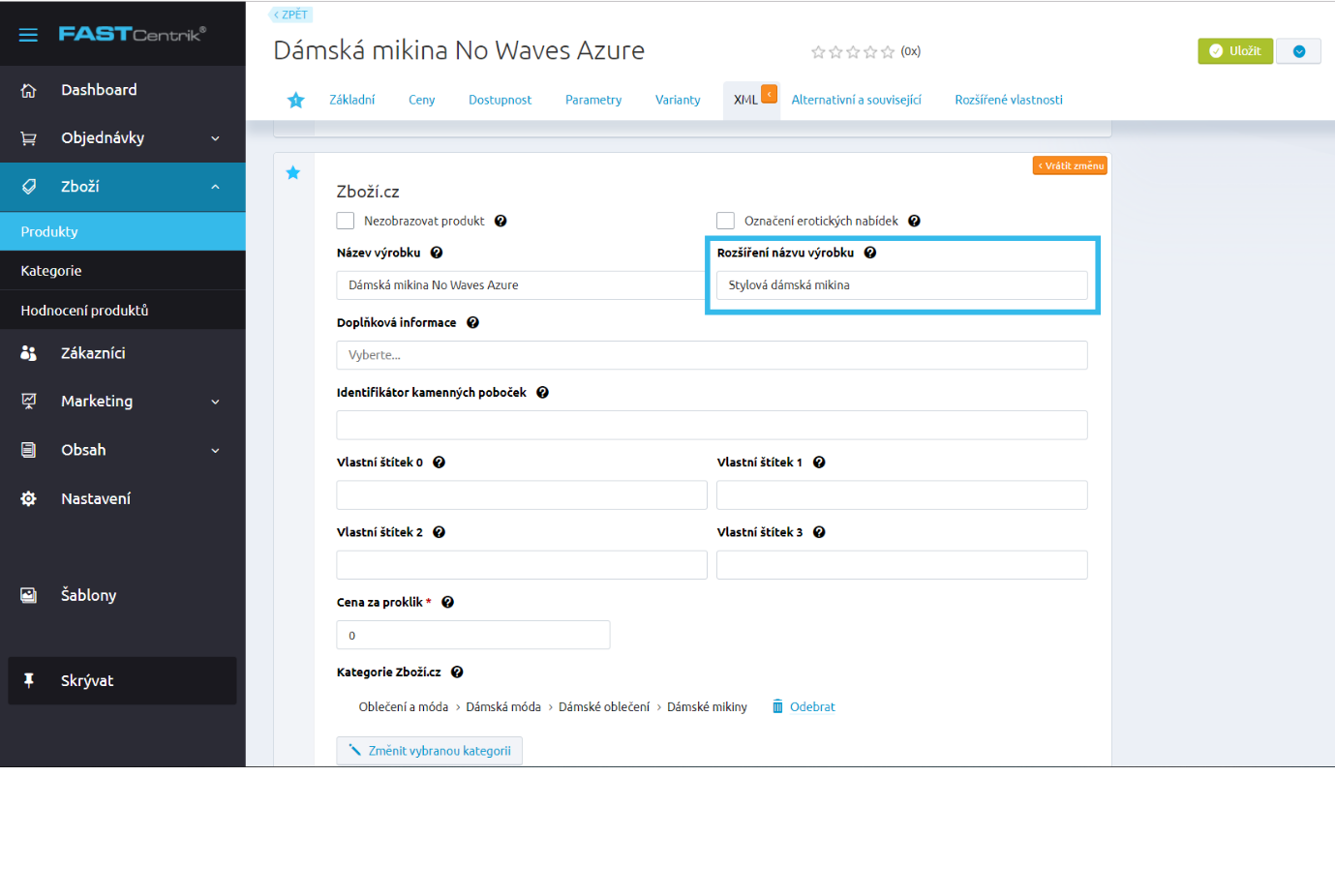
Task: Click the Zboží tag icon
Action: point(29,187)
